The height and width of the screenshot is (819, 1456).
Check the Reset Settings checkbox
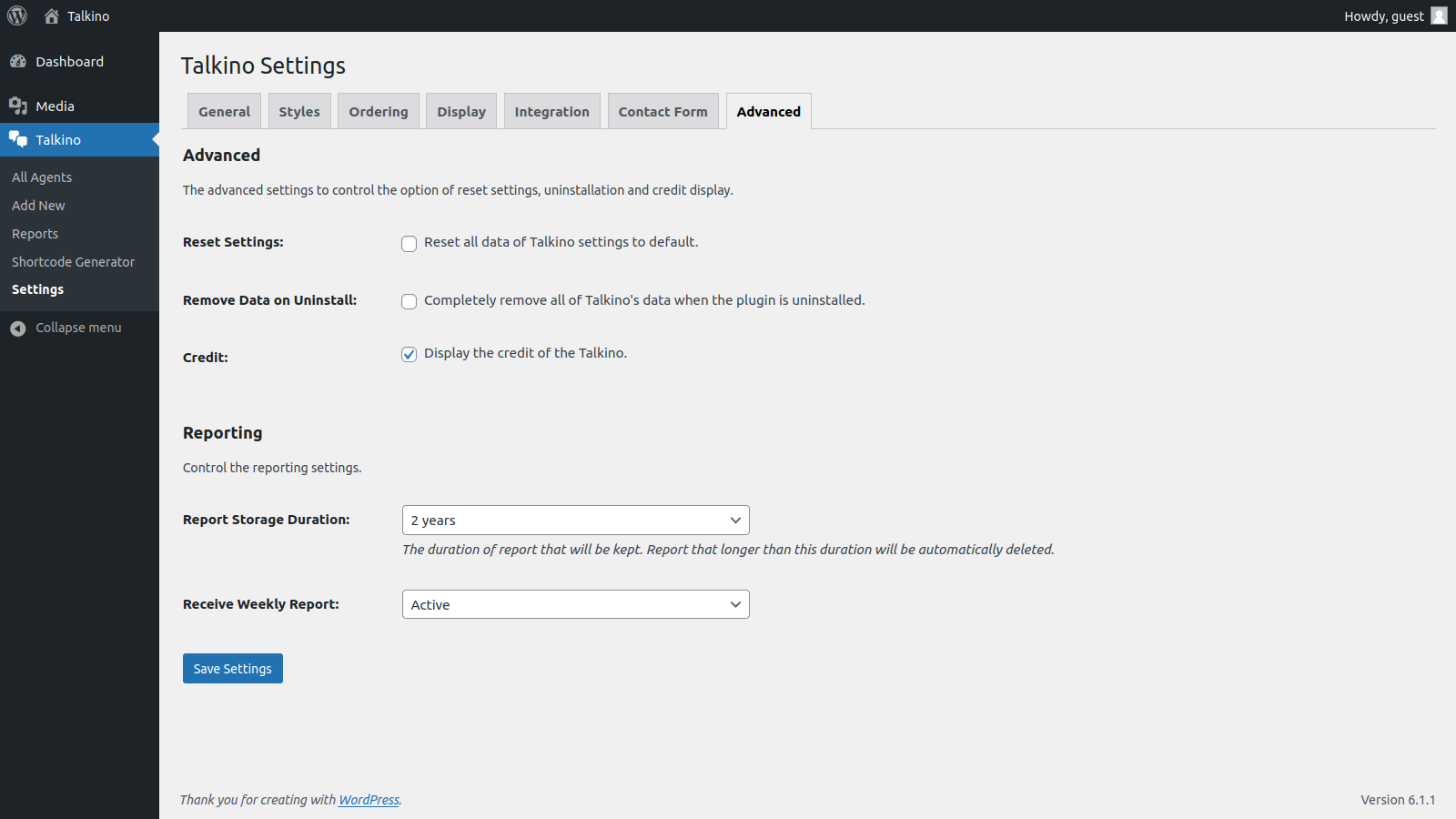click(409, 244)
